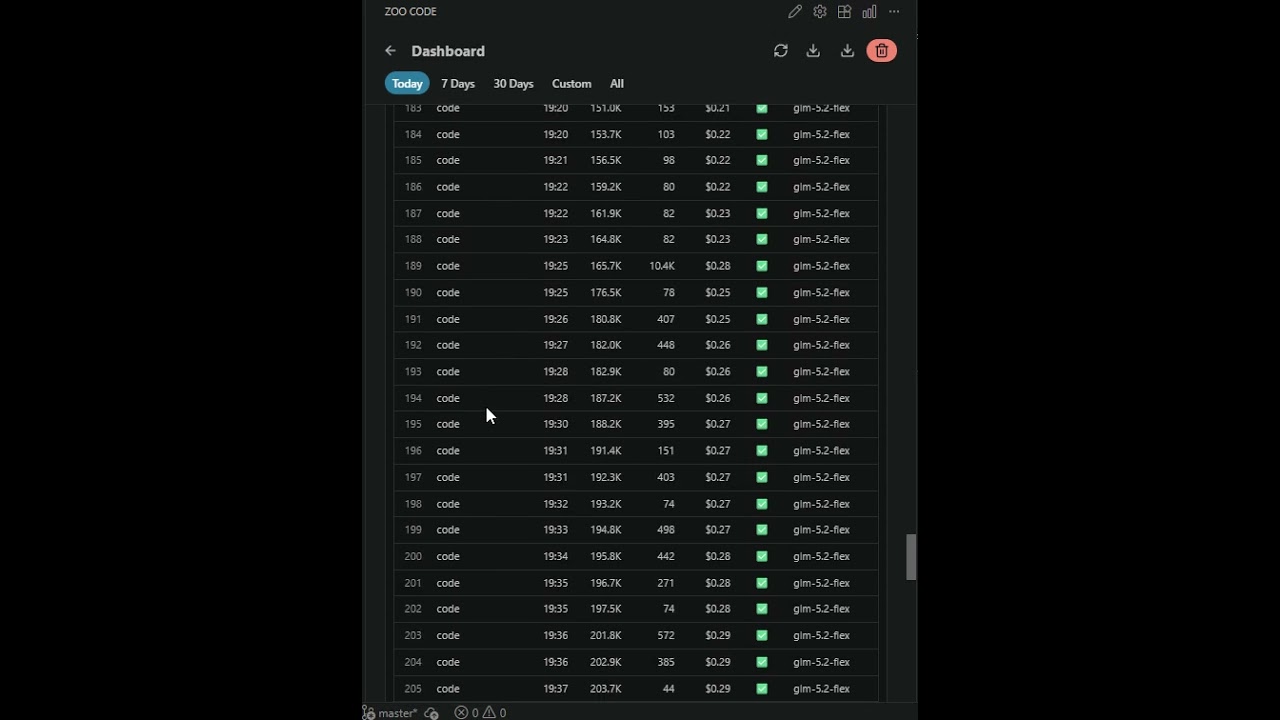Click the red trash delete button
This screenshot has width=1280, height=720.
point(881,51)
